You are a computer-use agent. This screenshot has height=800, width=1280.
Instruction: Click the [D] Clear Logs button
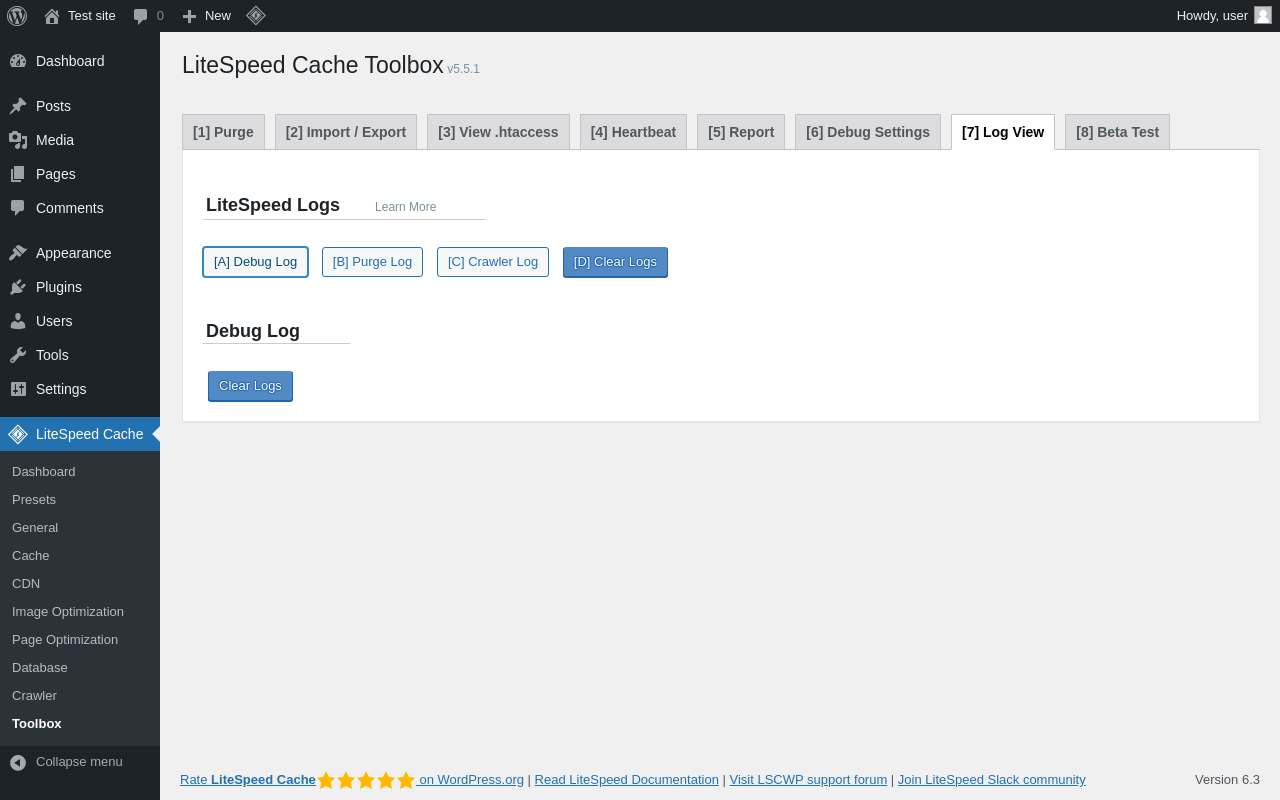[615, 262]
